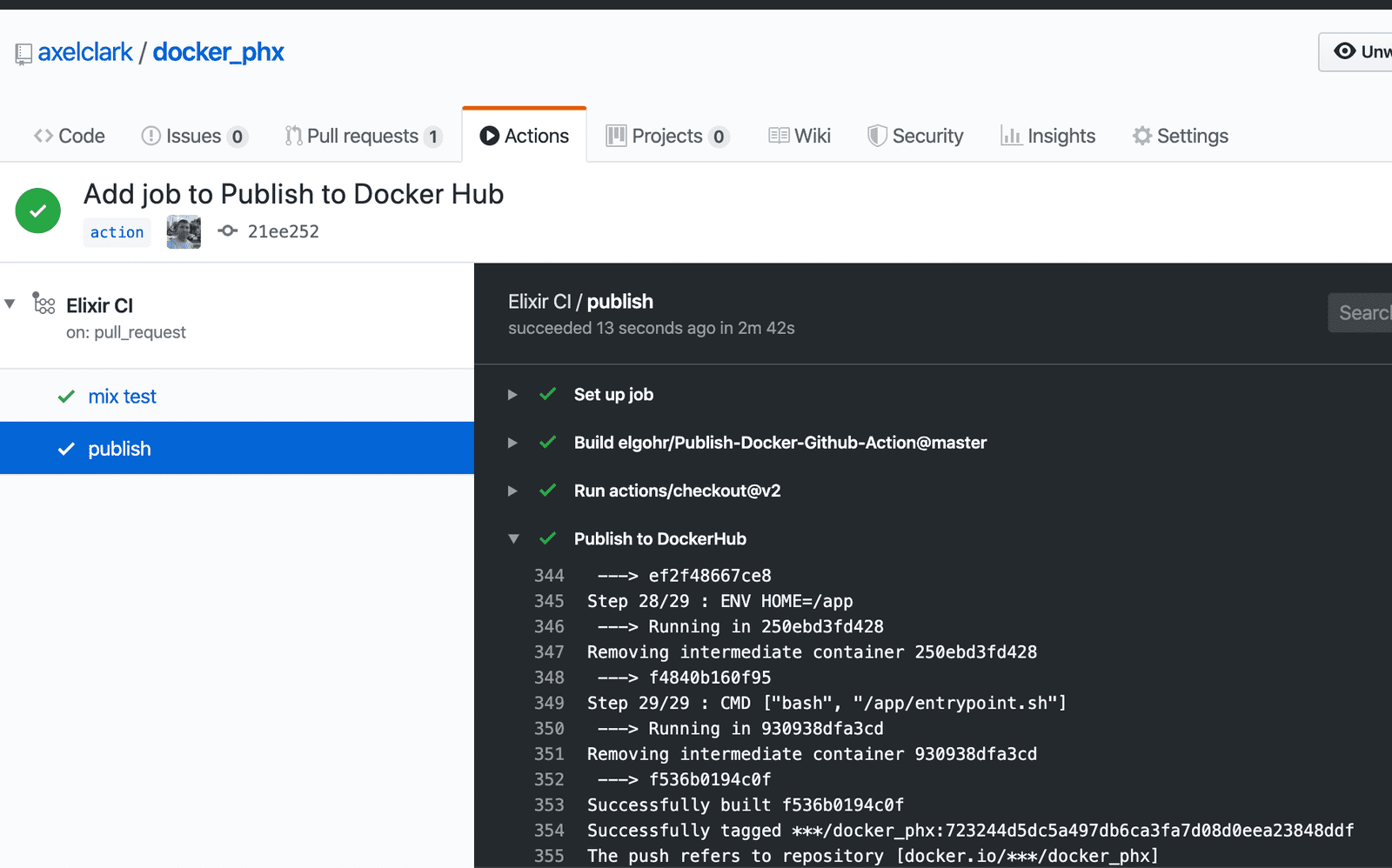Click the green success check circle

coord(37,210)
